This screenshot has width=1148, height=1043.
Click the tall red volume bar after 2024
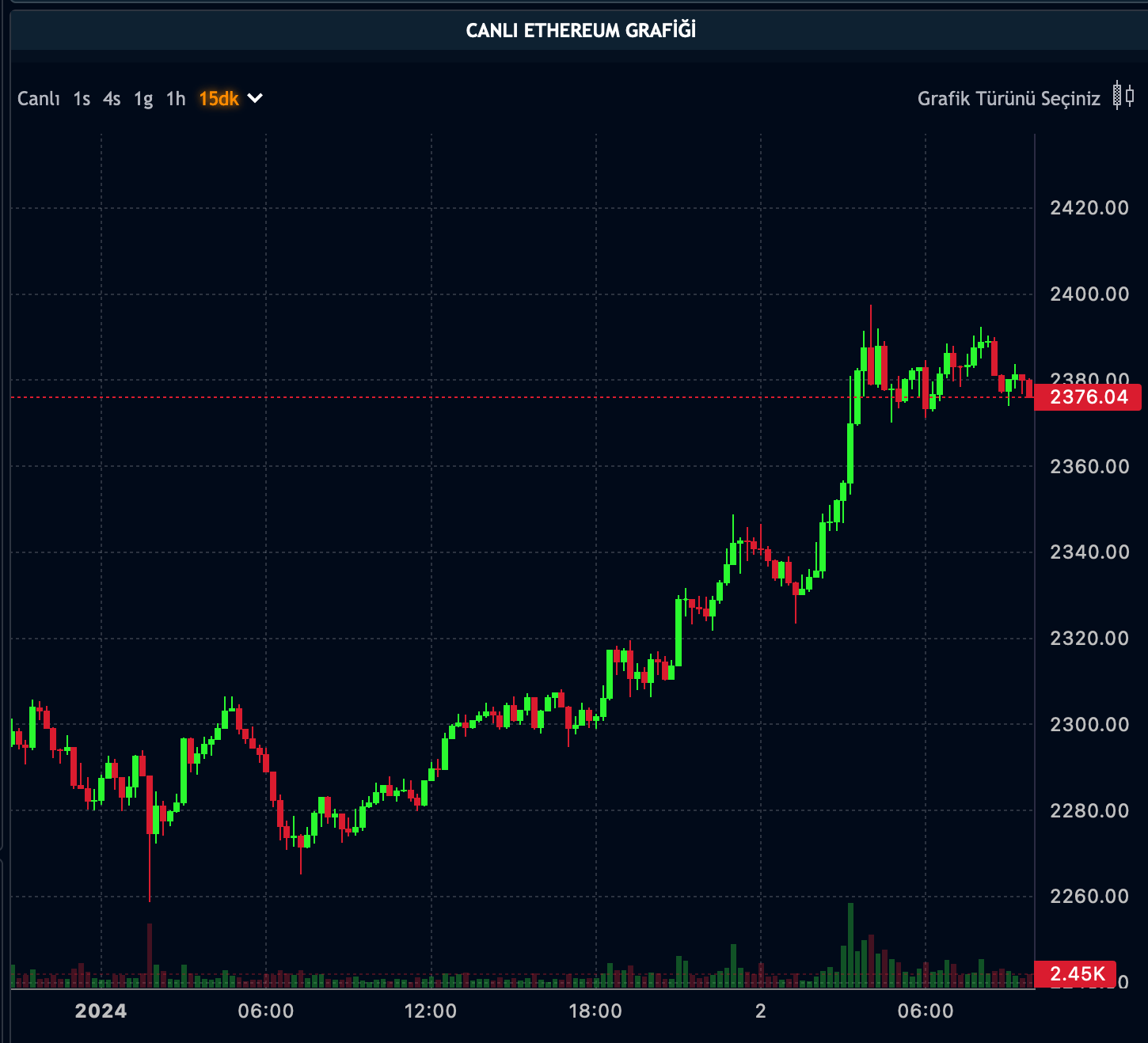click(x=150, y=956)
